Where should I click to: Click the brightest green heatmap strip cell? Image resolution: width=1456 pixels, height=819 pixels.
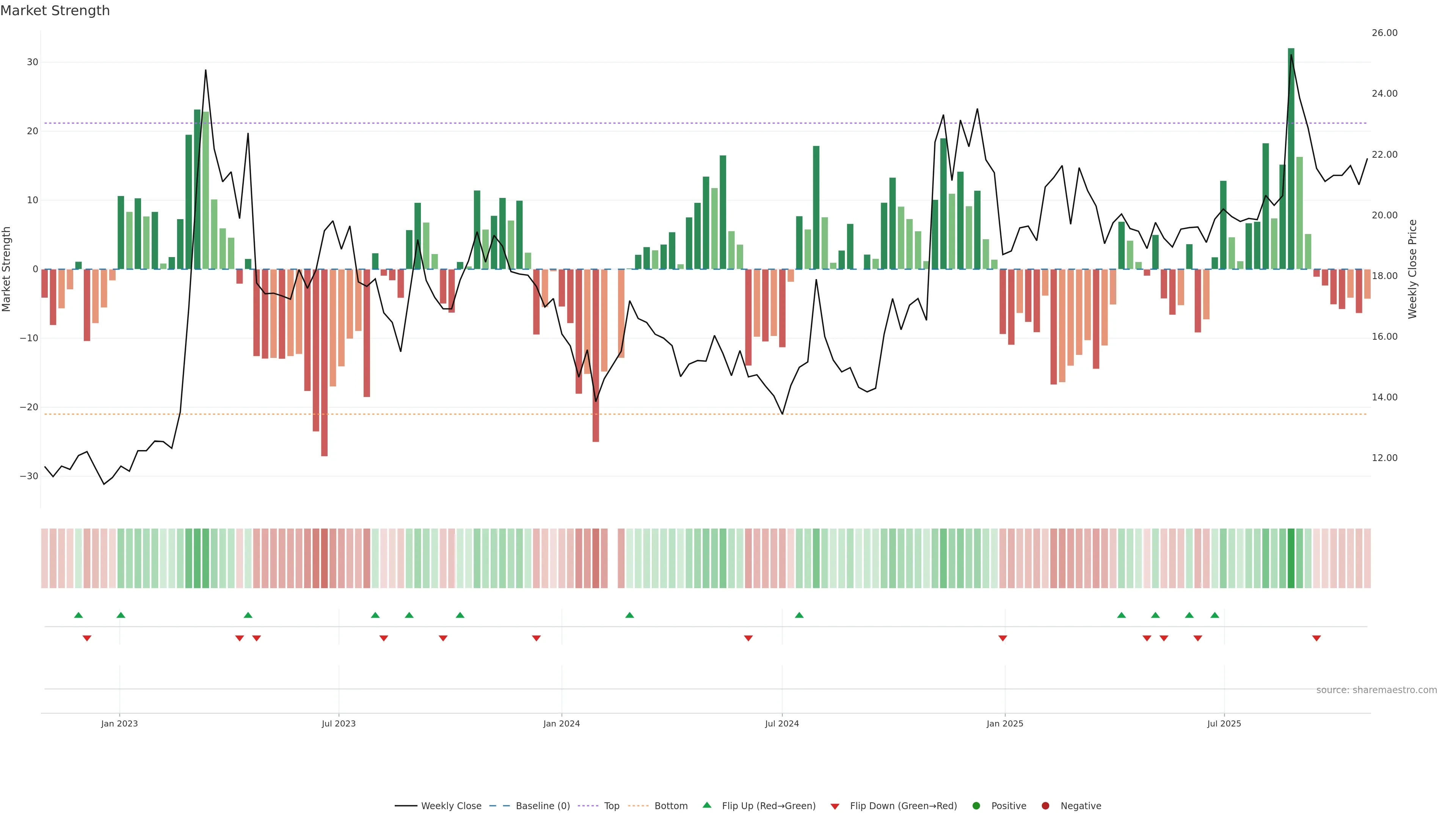pyautogui.click(x=1291, y=559)
